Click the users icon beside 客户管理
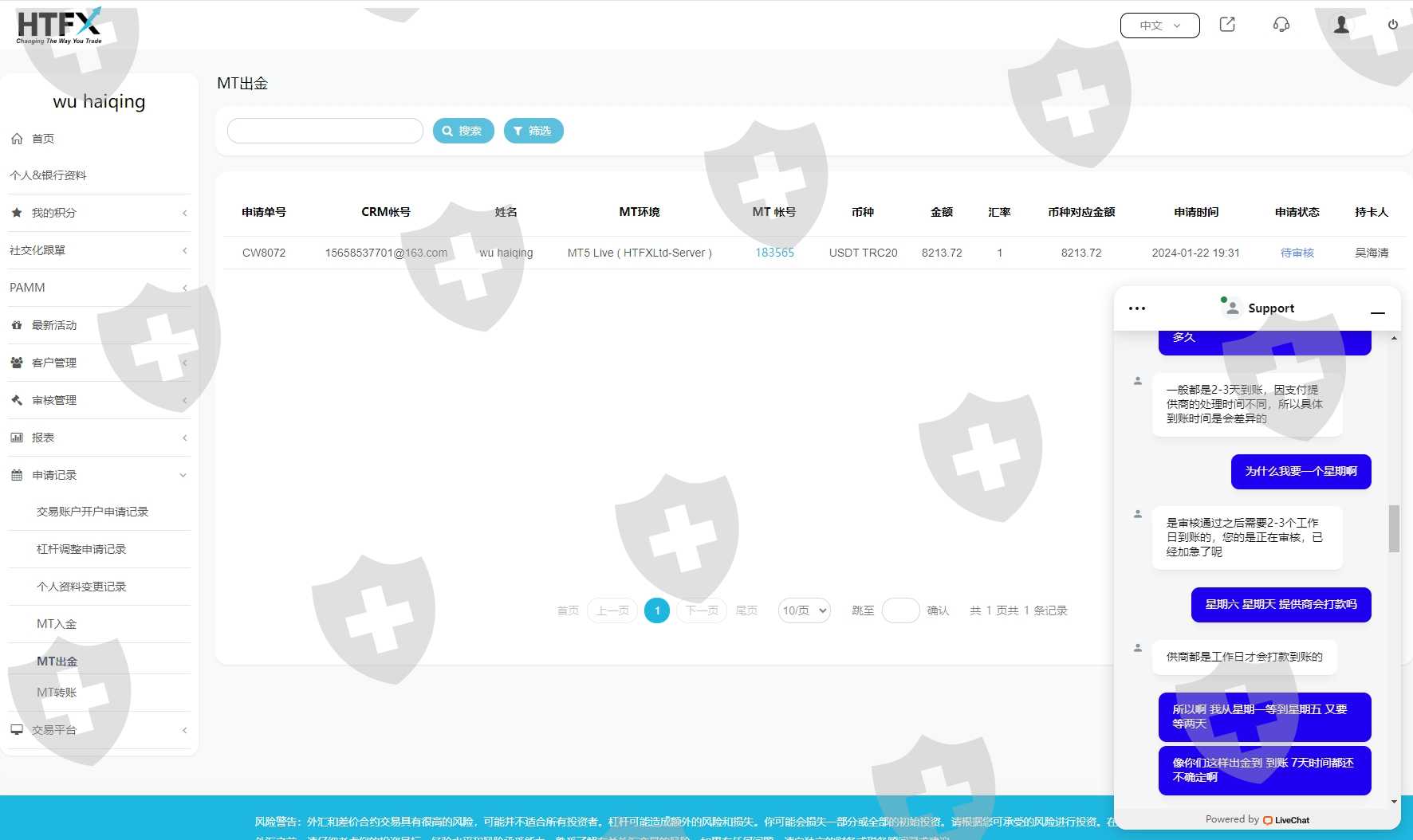The image size is (1413, 840). click(x=17, y=363)
